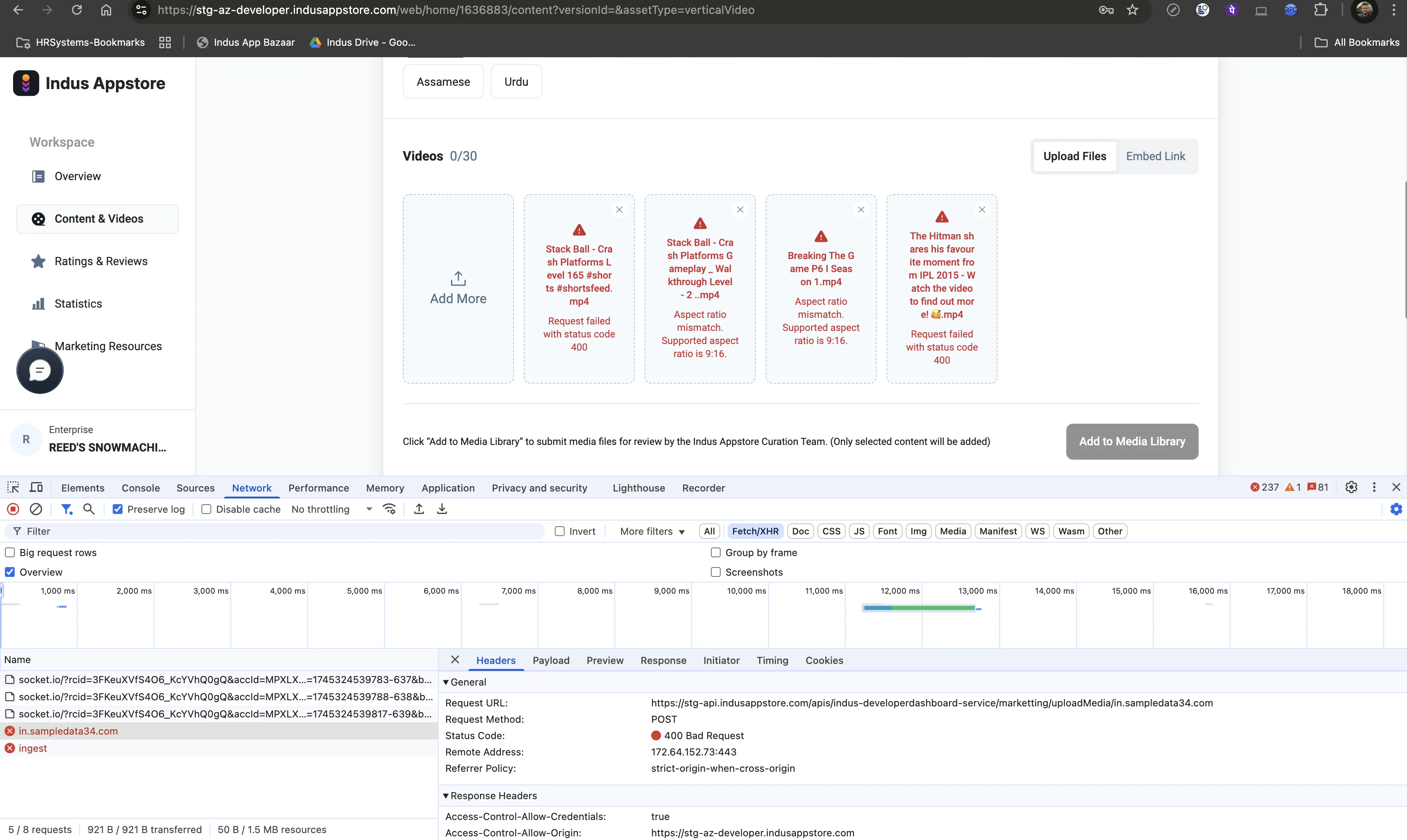The width and height of the screenshot is (1407, 840).
Task: Switch to Embed Link tab
Action: [x=1155, y=156]
